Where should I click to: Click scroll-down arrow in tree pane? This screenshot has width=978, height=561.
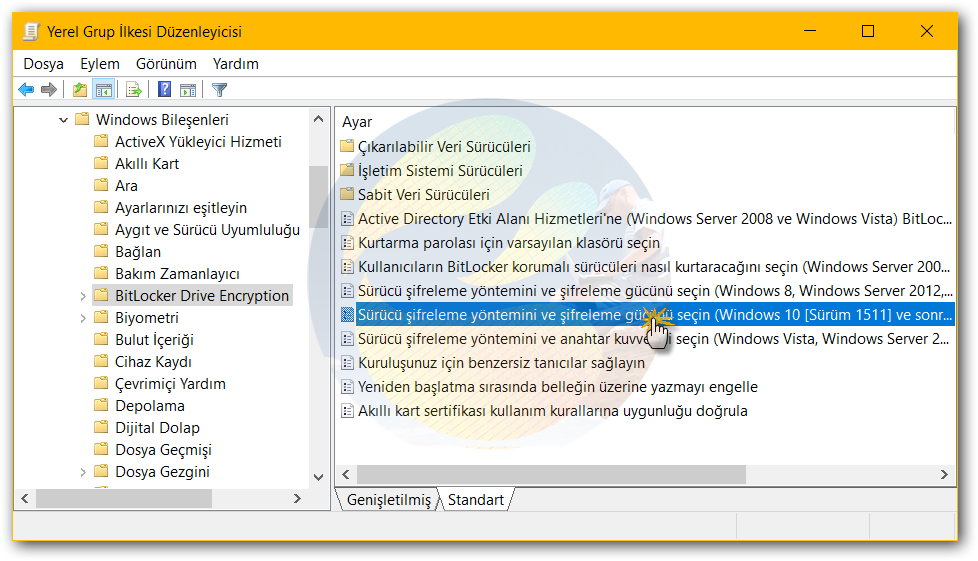pyautogui.click(x=318, y=477)
